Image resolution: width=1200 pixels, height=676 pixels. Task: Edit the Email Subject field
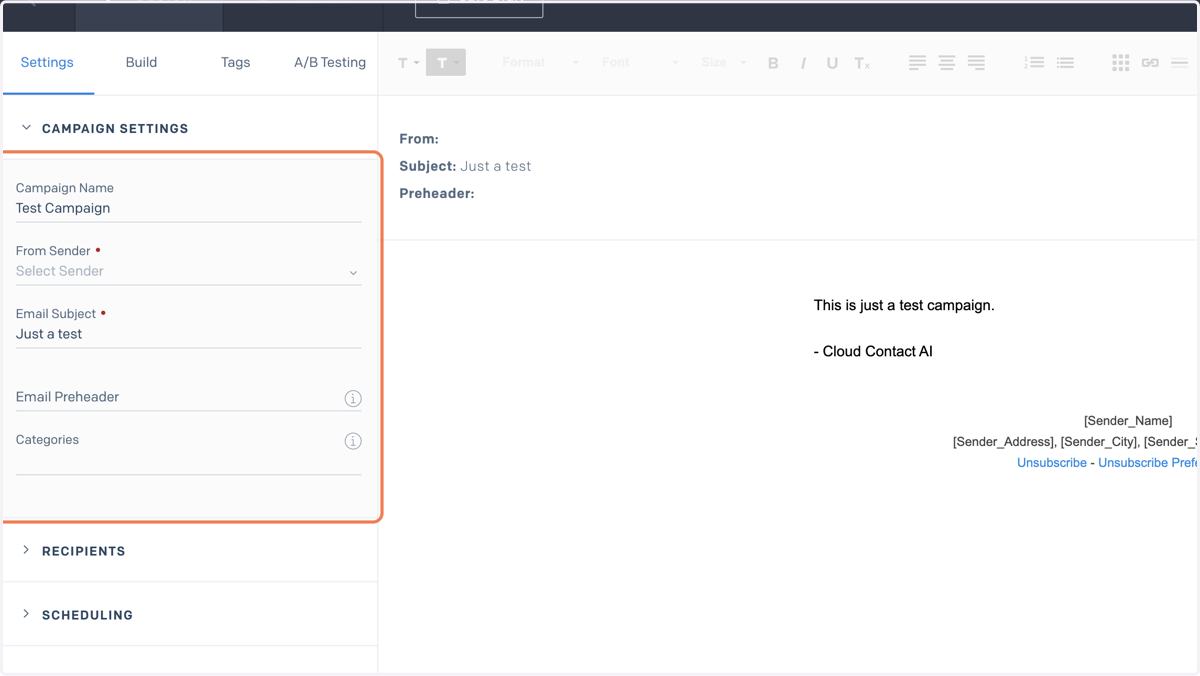(188, 335)
